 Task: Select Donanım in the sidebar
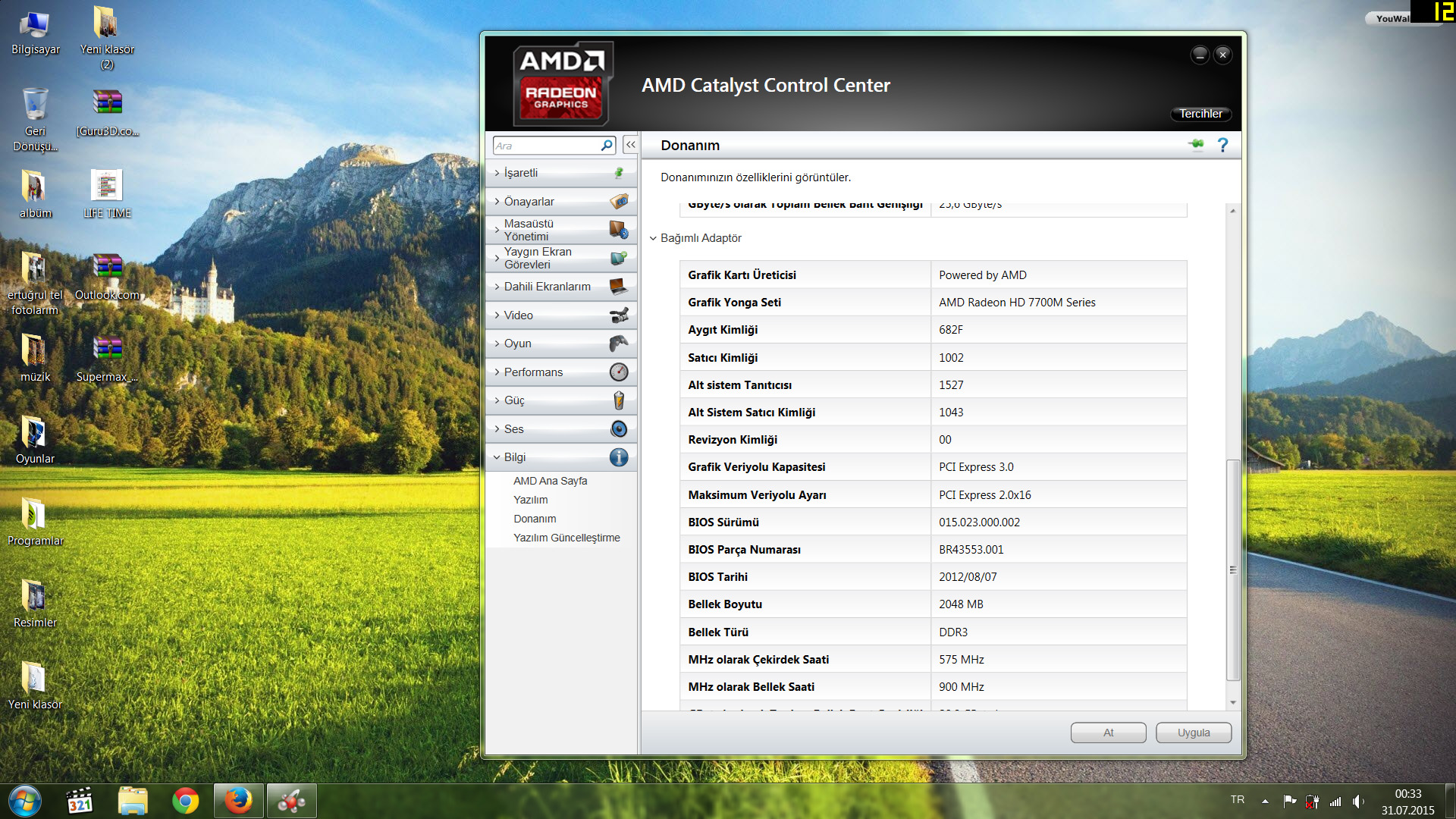point(535,519)
